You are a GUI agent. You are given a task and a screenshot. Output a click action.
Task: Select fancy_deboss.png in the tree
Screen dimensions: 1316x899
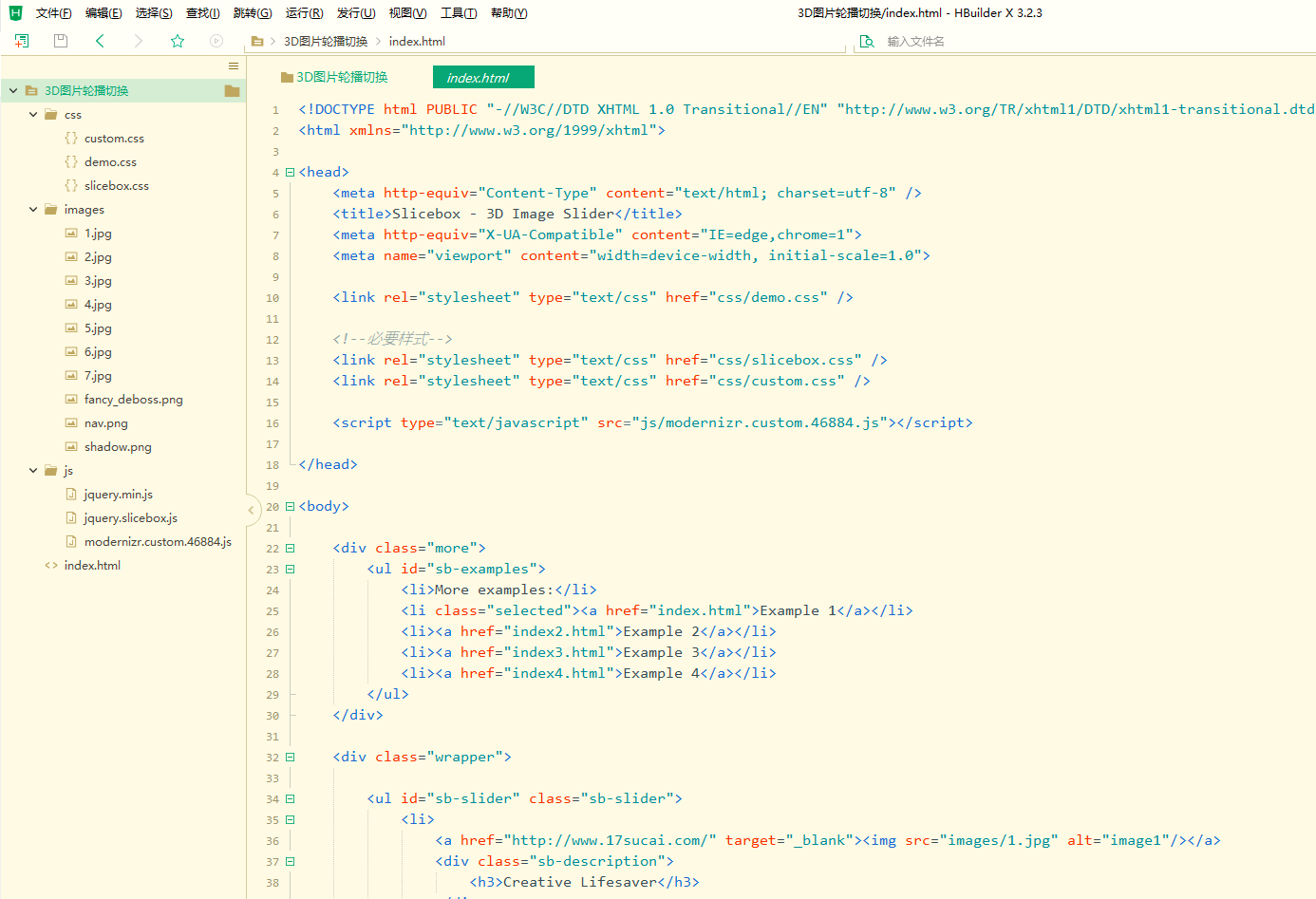coord(134,400)
